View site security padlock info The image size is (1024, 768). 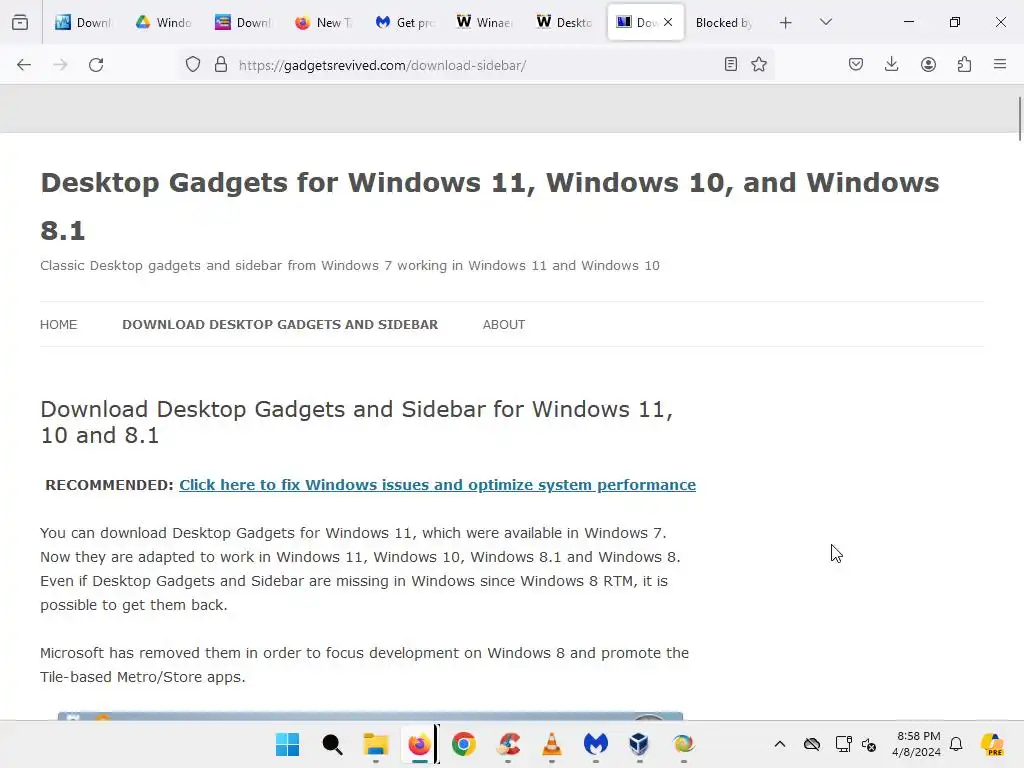click(221, 65)
